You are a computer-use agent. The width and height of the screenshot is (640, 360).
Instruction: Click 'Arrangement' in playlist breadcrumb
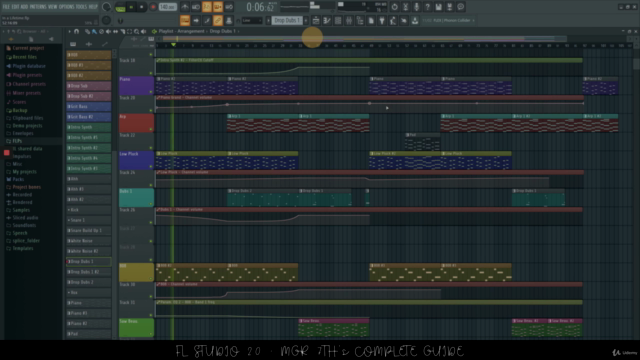191,31
